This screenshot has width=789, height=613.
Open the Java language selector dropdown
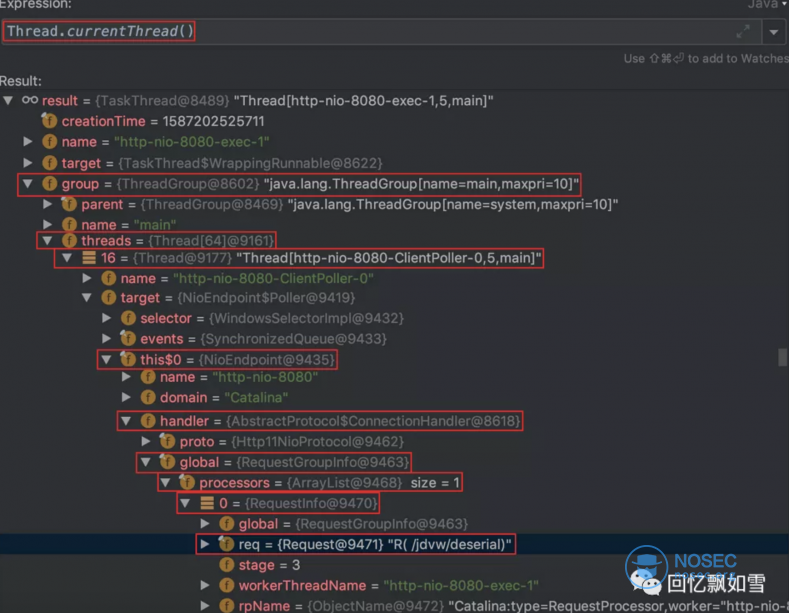click(767, 5)
